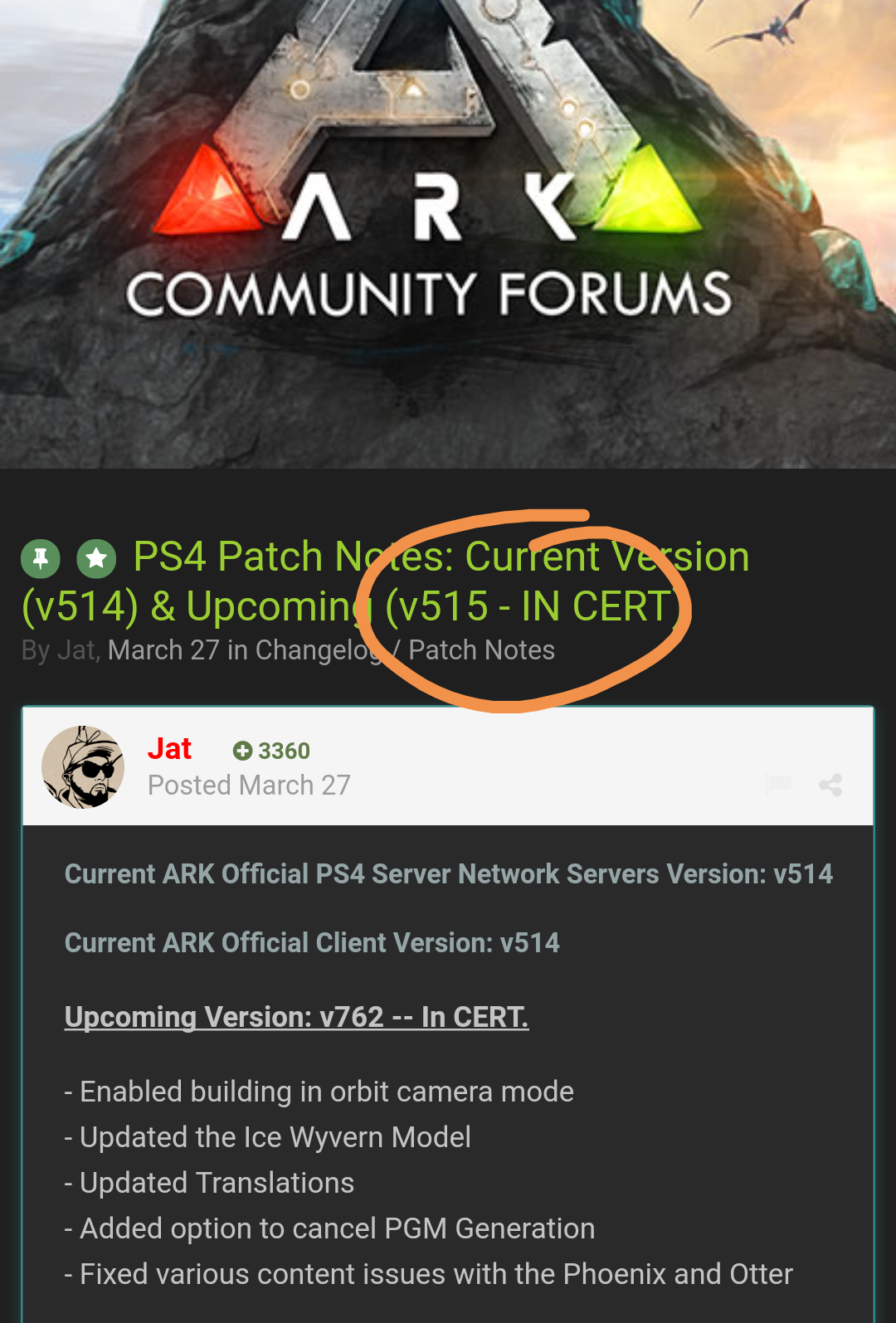Screen dimensions: 896x1323
Task: Click the red Jat username in the post header
Action: click(x=169, y=749)
